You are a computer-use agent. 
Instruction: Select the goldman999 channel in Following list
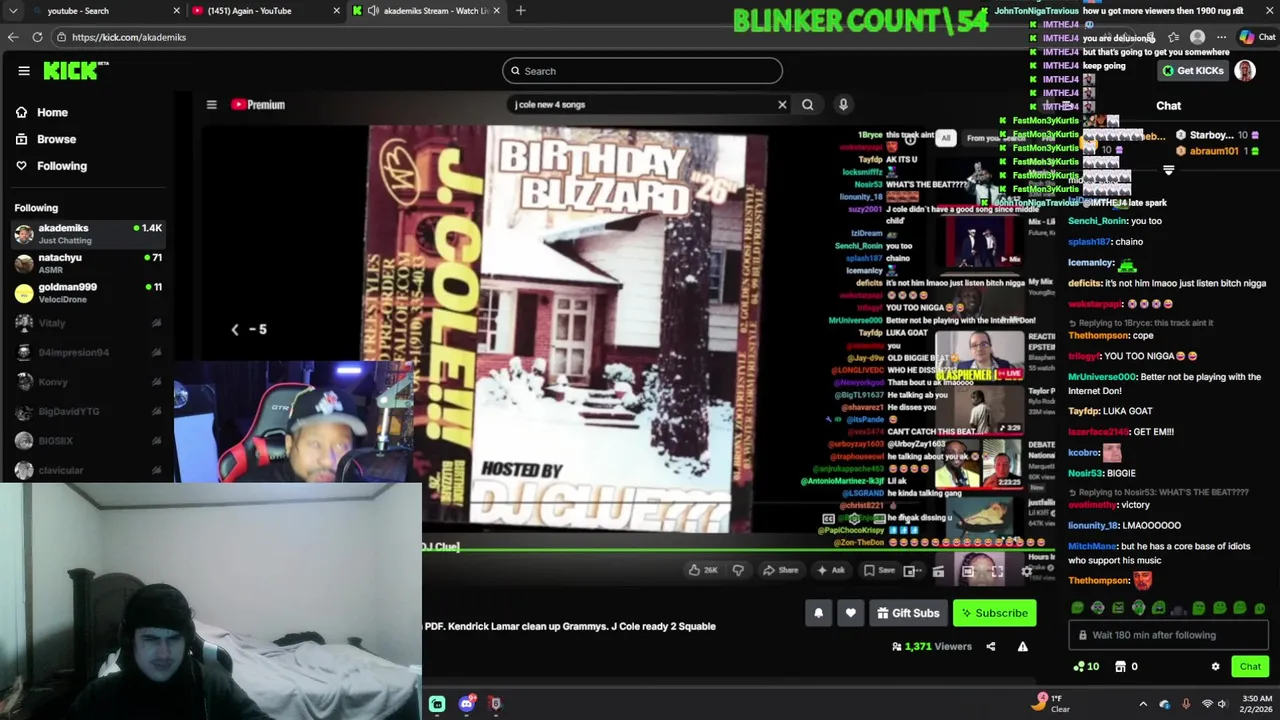click(88, 292)
